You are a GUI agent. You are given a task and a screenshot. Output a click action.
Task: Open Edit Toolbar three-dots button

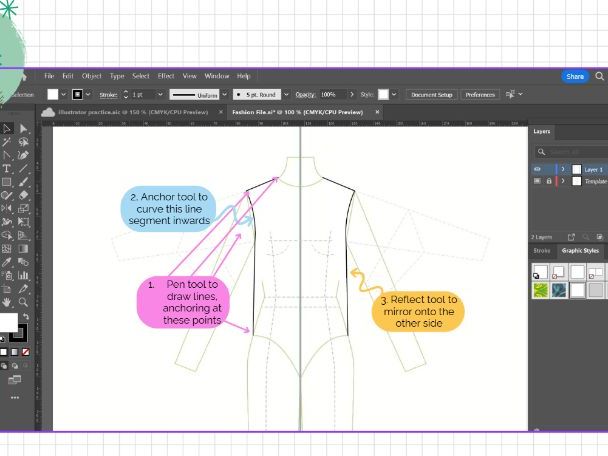point(15,397)
